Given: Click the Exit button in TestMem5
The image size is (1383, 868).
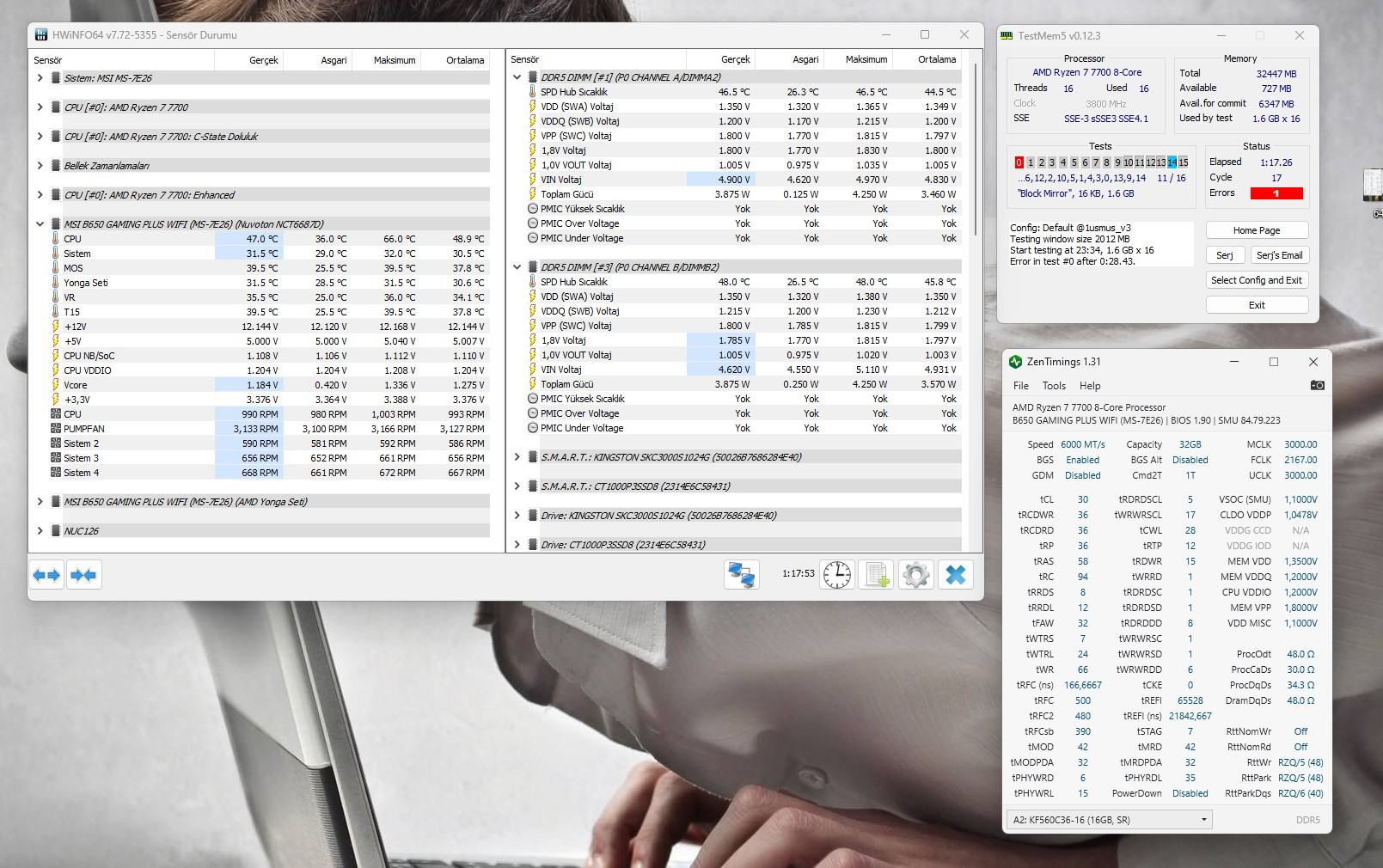Looking at the screenshot, I should click(x=1257, y=304).
